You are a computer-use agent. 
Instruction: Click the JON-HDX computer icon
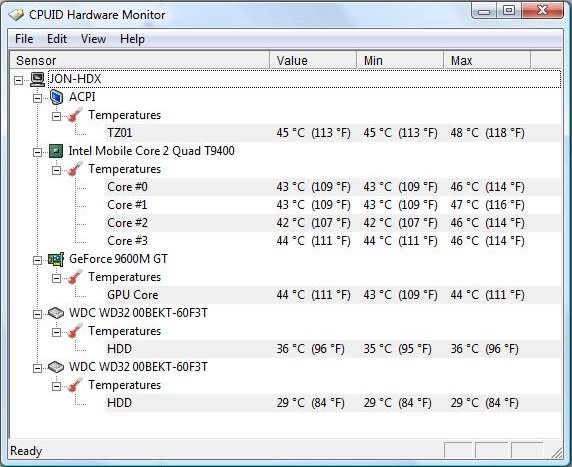coord(37,79)
